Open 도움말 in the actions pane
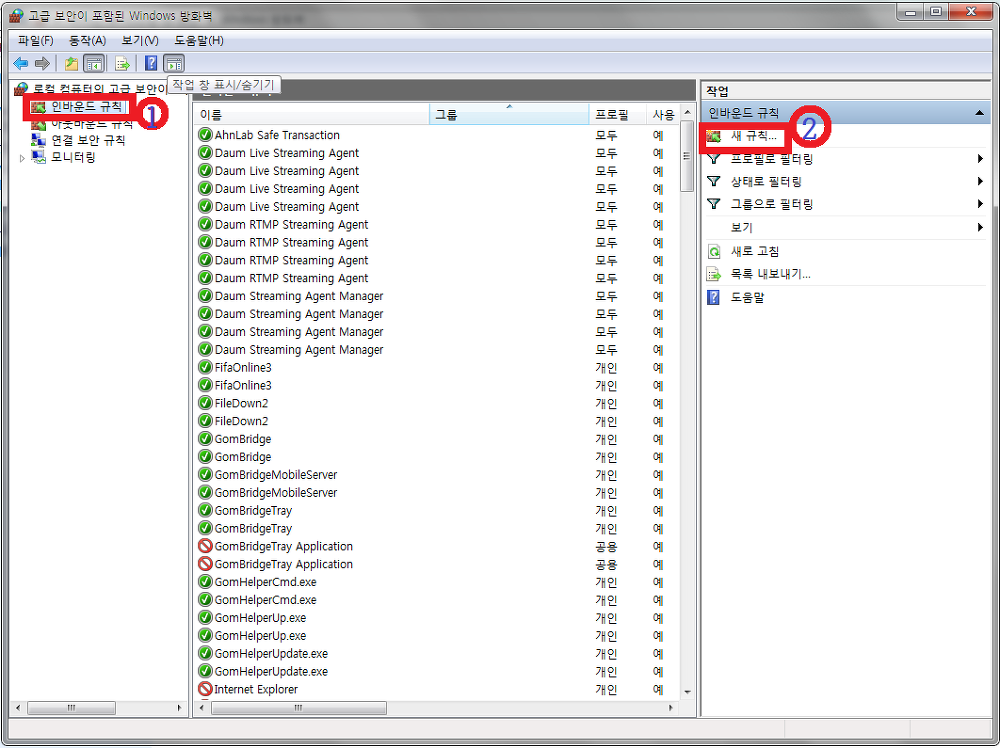This screenshot has width=1000, height=748. click(x=747, y=297)
